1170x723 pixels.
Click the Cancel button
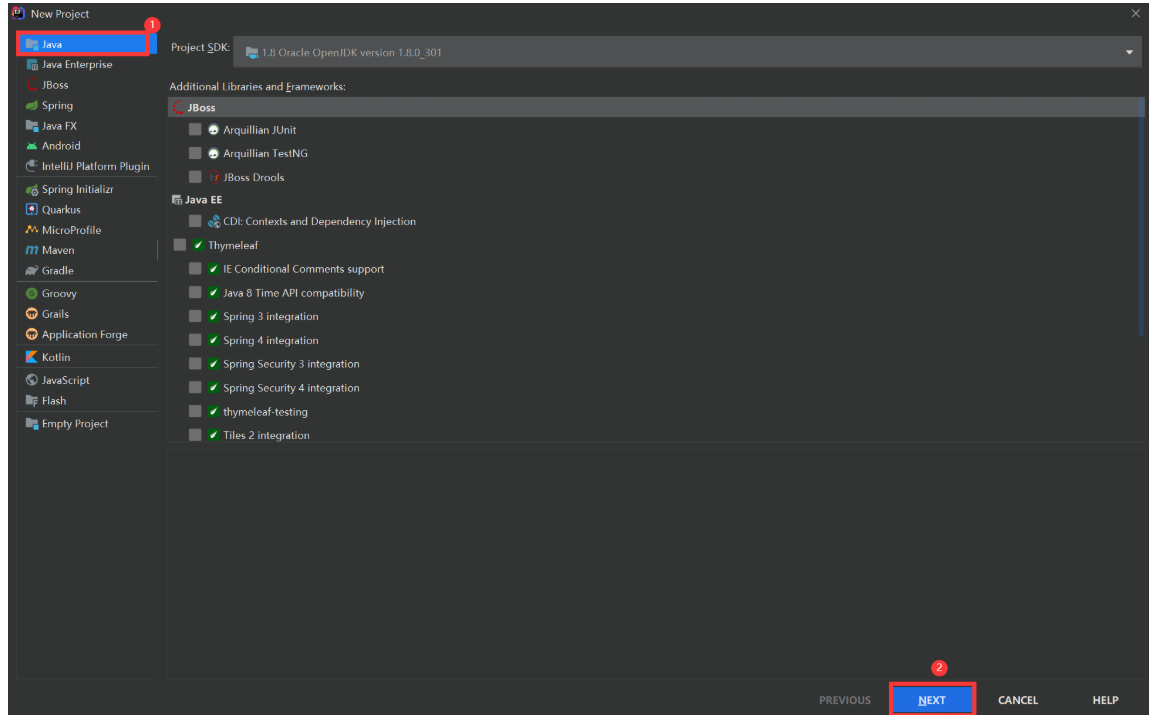pos(1018,701)
